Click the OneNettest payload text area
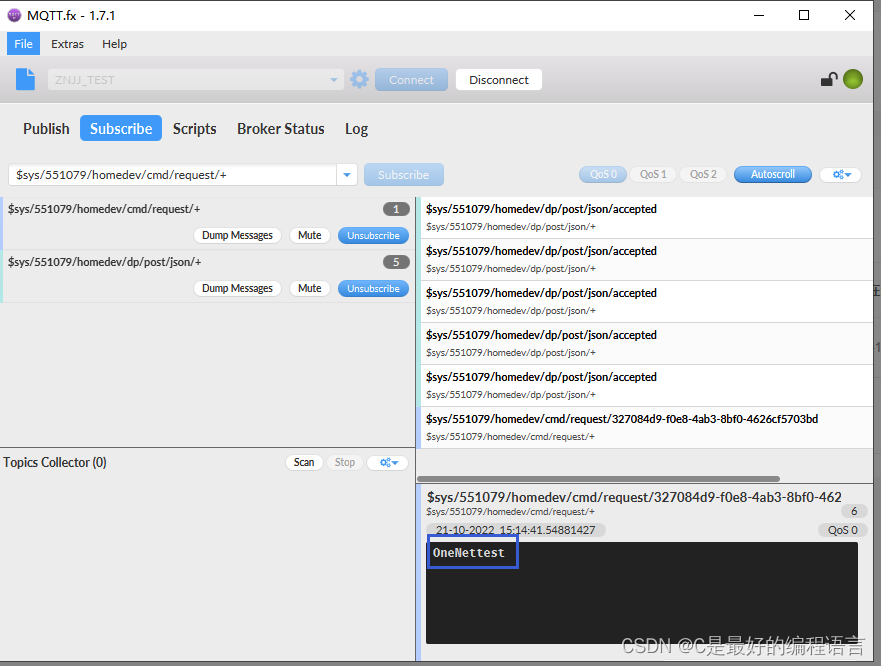The width and height of the screenshot is (881, 666). pos(642,593)
